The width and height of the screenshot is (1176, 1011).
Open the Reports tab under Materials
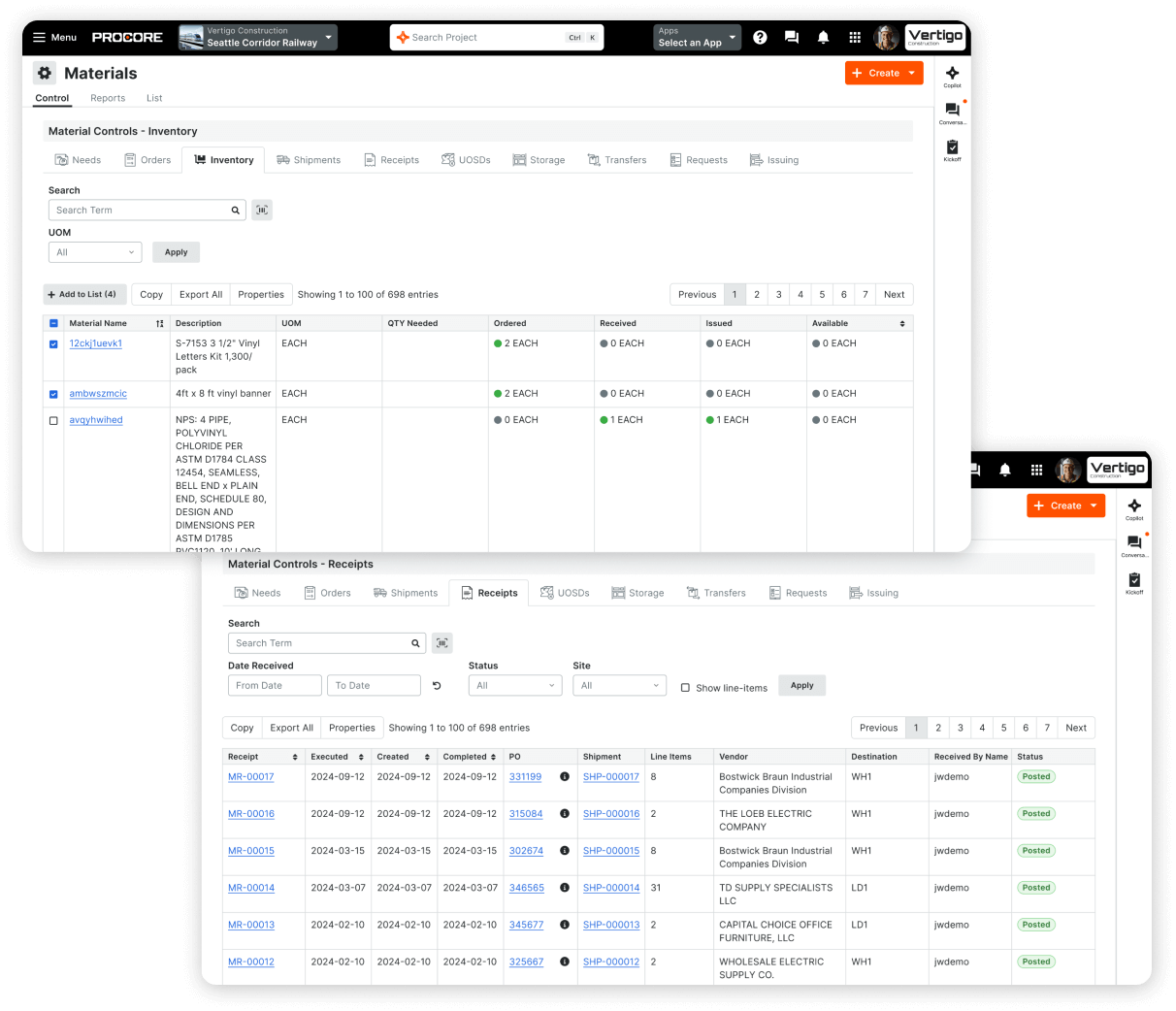[108, 98]
